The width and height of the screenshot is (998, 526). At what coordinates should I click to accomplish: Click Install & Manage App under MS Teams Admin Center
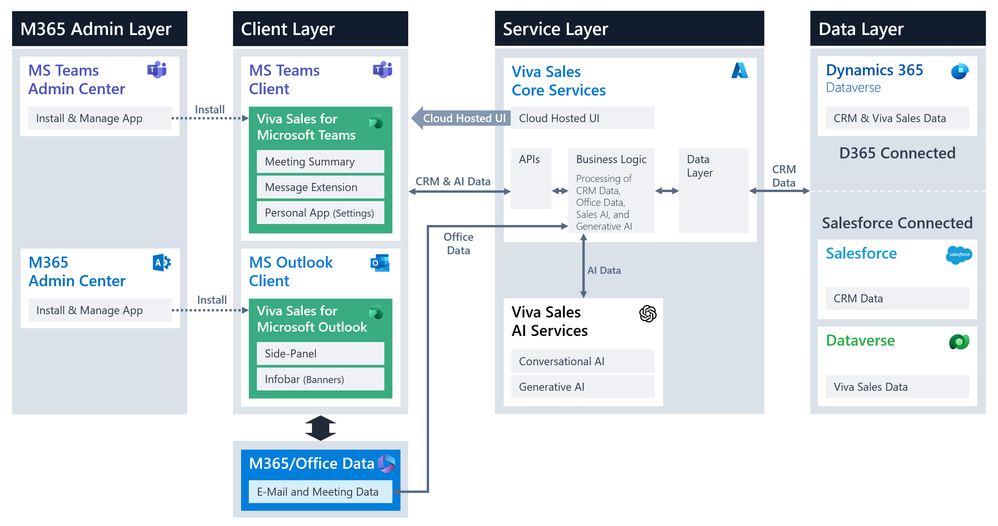99,118
